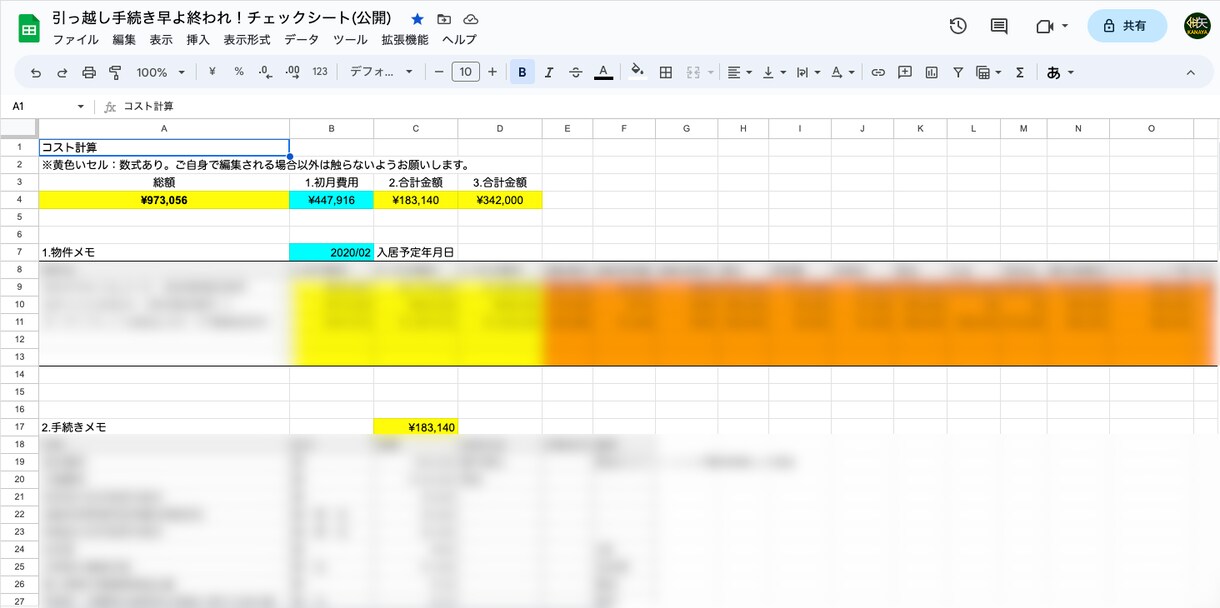The height and width of the screenshot is (608, 1220).
Task: Insert a link with chain icon
Action: pyautogui.click(x=878, y=72)
